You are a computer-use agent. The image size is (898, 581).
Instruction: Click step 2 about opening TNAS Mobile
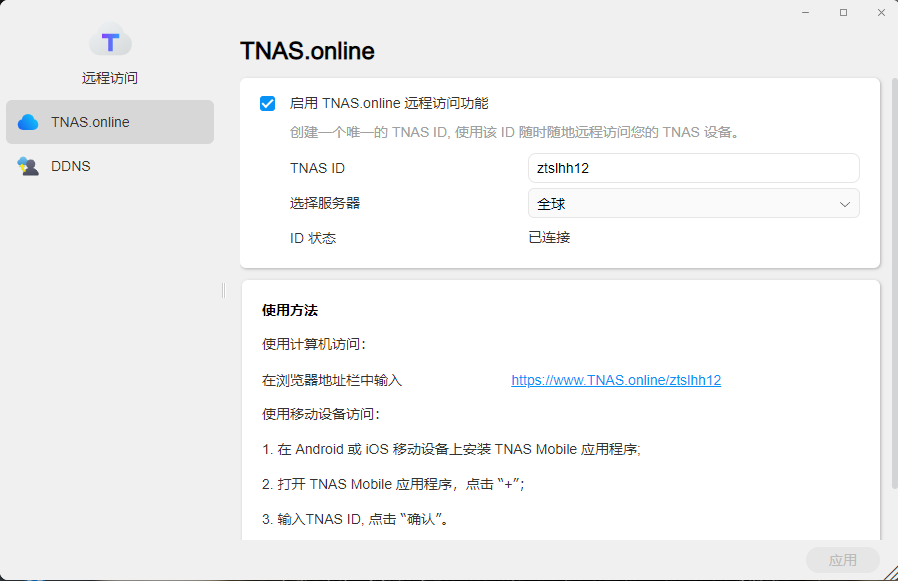pos(393,484)
